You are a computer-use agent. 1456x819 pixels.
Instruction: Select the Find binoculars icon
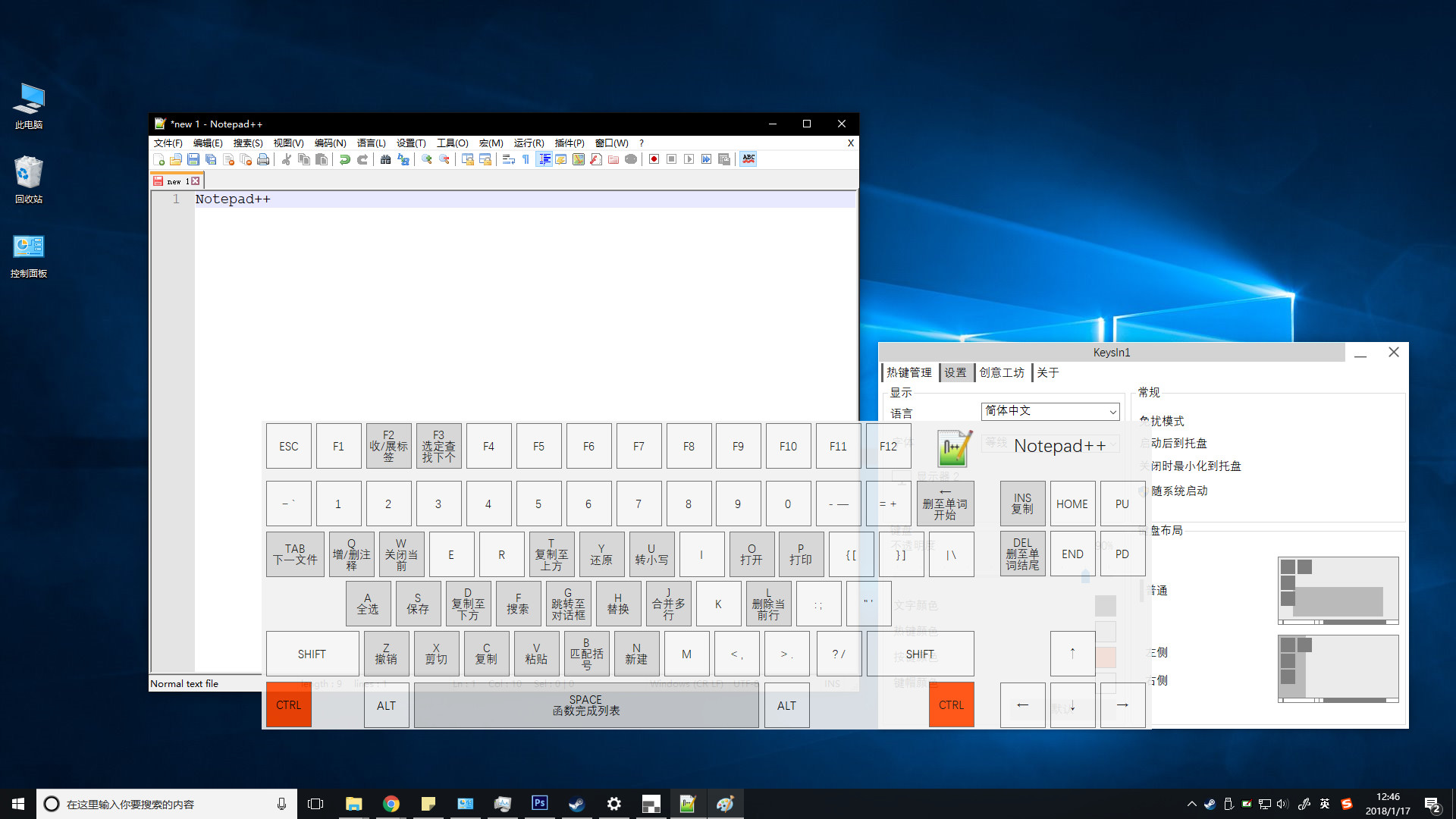click(386, 159)
